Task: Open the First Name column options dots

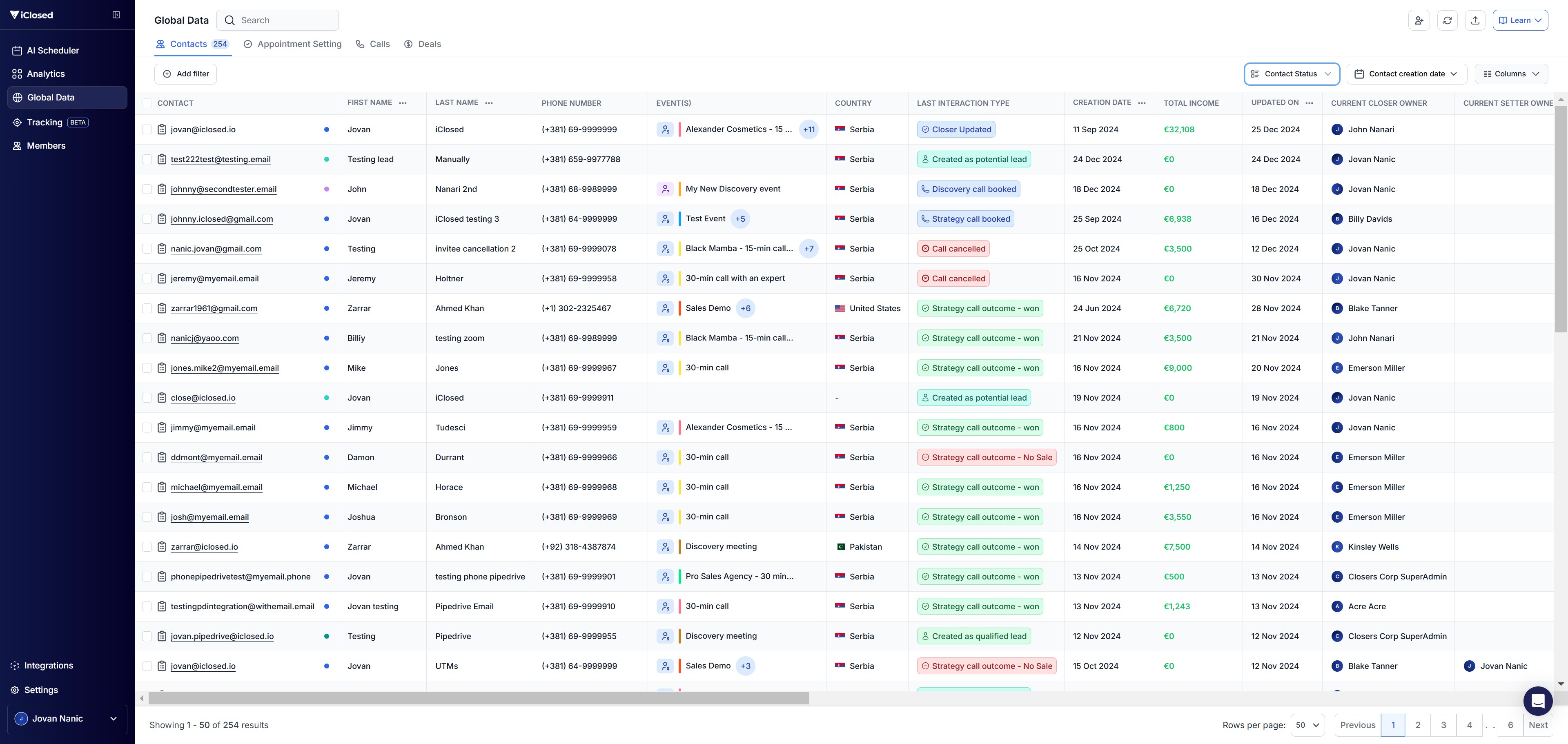Action: point(403,103)
